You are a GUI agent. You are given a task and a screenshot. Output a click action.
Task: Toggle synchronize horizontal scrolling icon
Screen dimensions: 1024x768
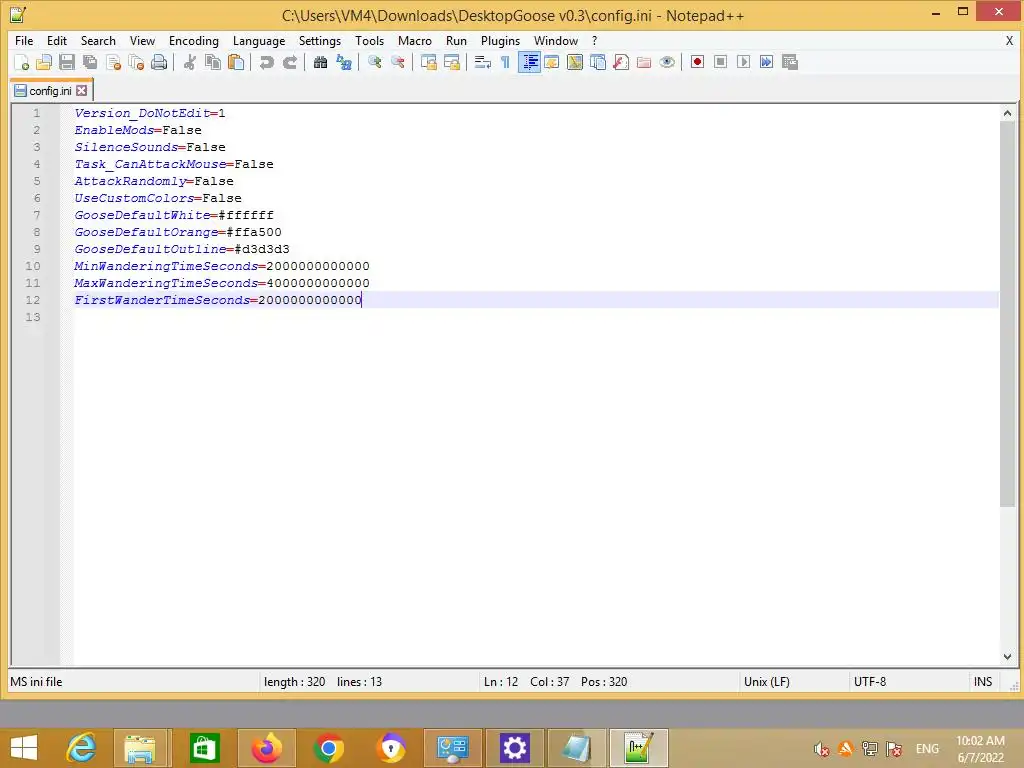click(x=451, y=62)
